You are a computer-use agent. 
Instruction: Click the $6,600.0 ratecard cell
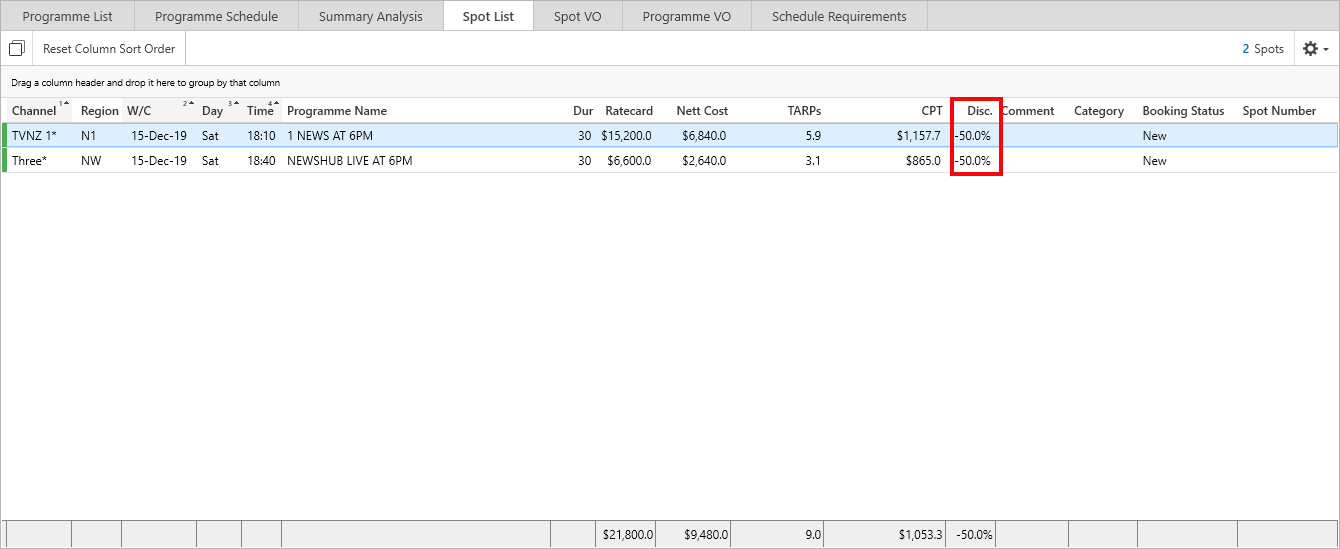point(629,161)
